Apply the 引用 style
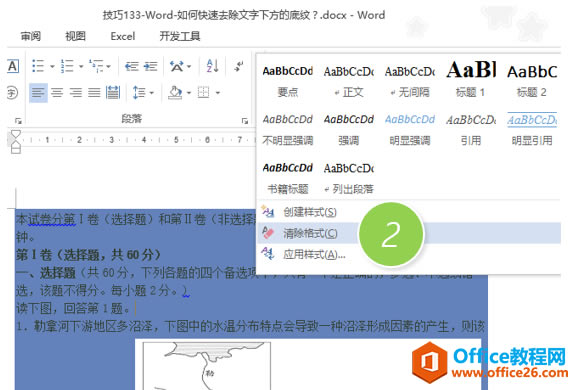 click(x=471, y=130)
